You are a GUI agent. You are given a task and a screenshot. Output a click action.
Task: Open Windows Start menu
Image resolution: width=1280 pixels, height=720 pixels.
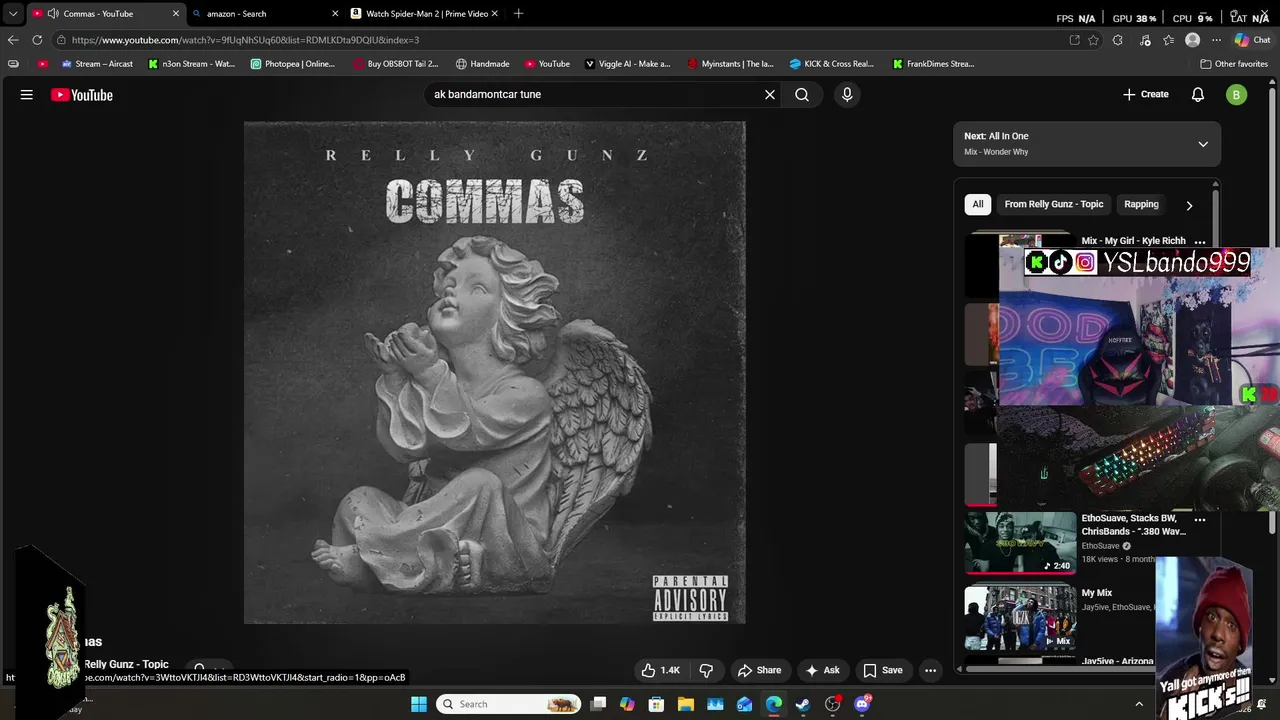click(419, 704)
